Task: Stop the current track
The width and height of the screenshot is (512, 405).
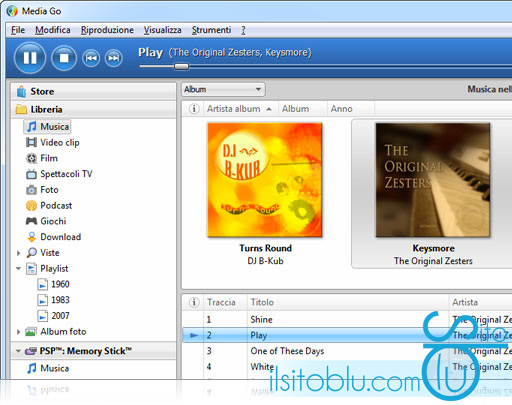Action: pos(64,58)
